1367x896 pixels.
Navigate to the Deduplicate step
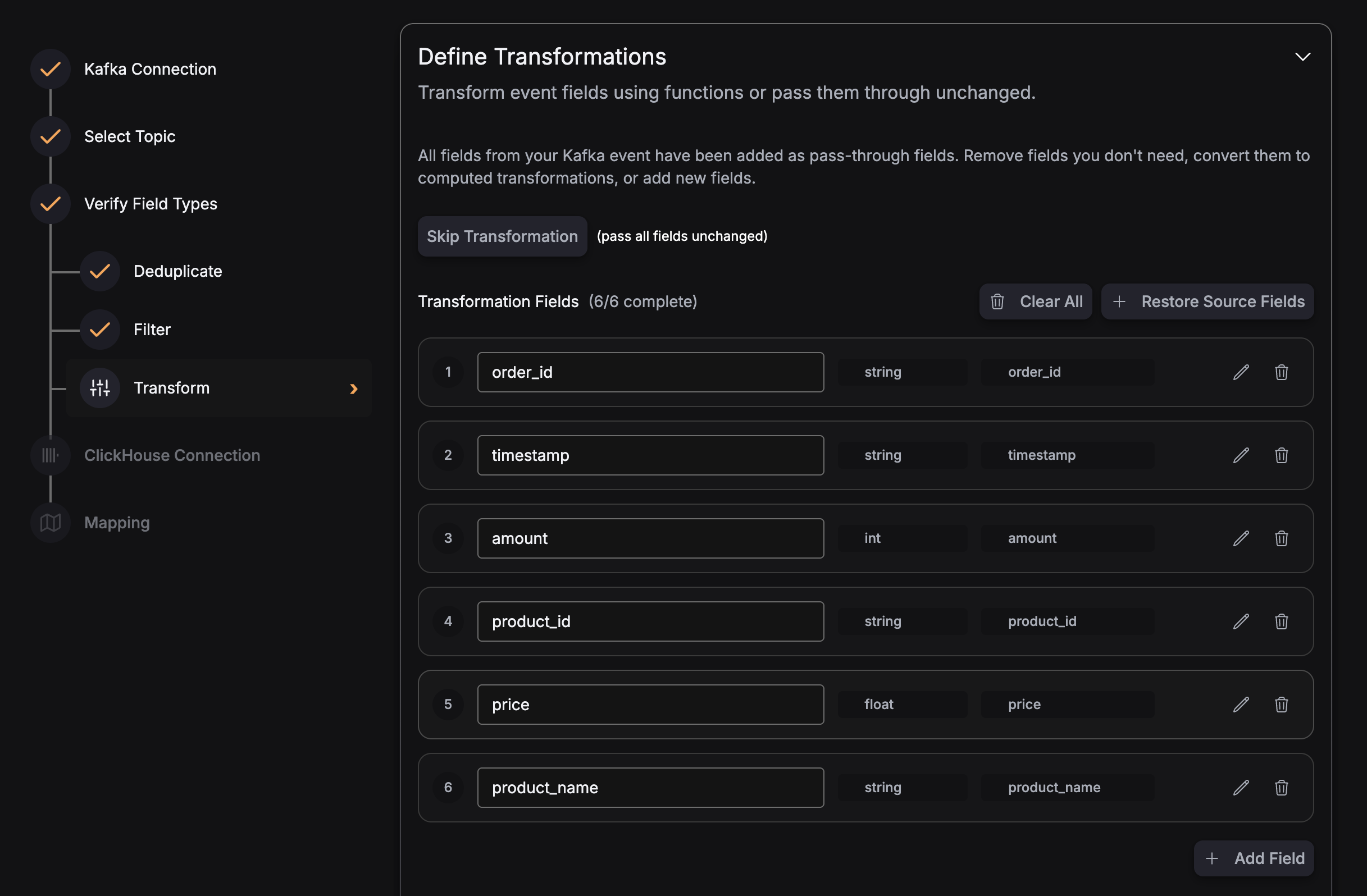click(177, 271)
